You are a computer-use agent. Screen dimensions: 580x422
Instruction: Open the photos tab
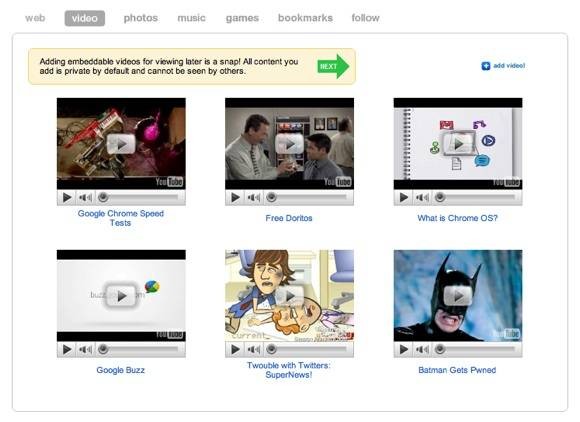(x=141, y=18)
